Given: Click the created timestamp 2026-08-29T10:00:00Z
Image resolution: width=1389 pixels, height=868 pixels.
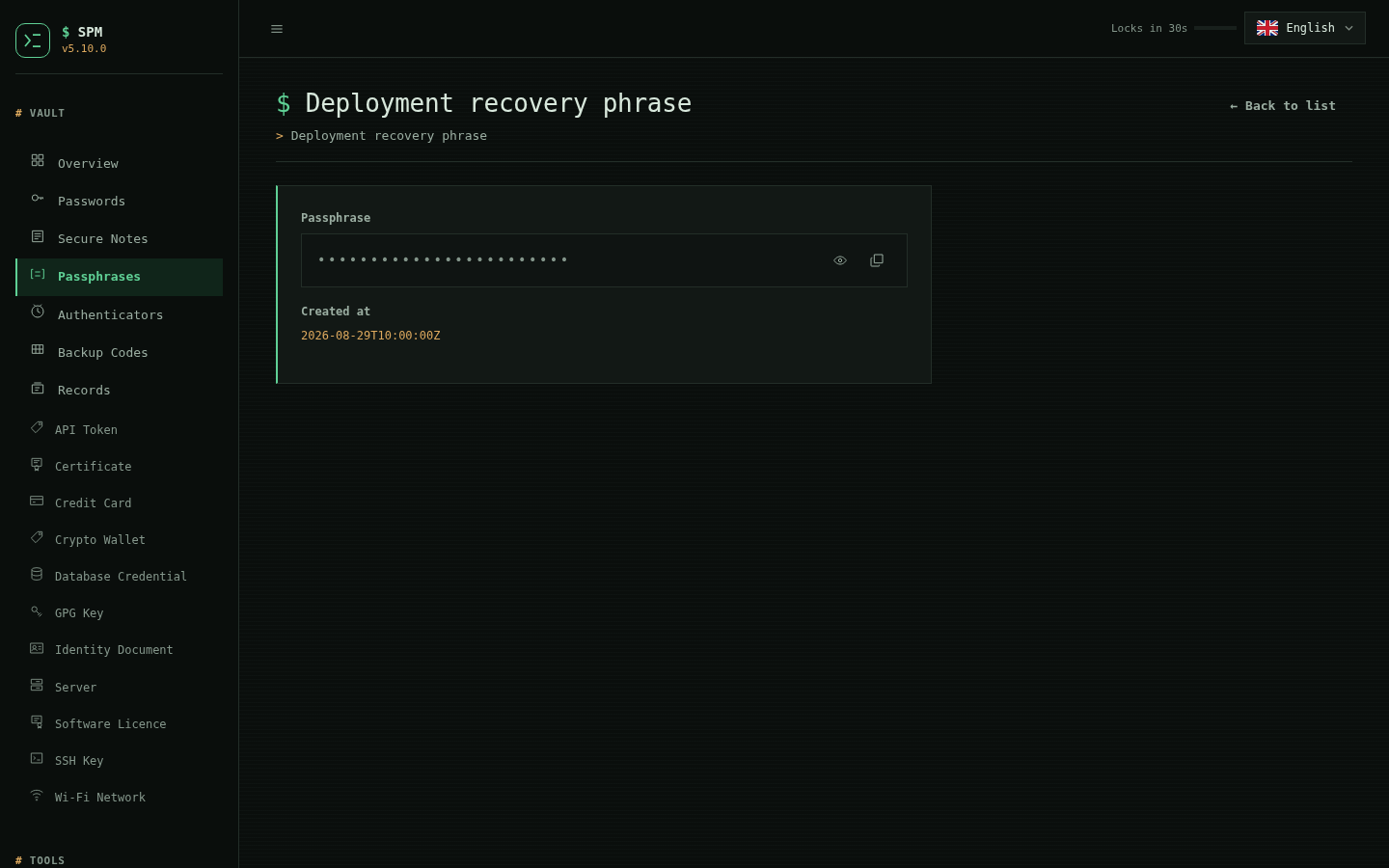Looking at the screenshot, I should point(370,336).
